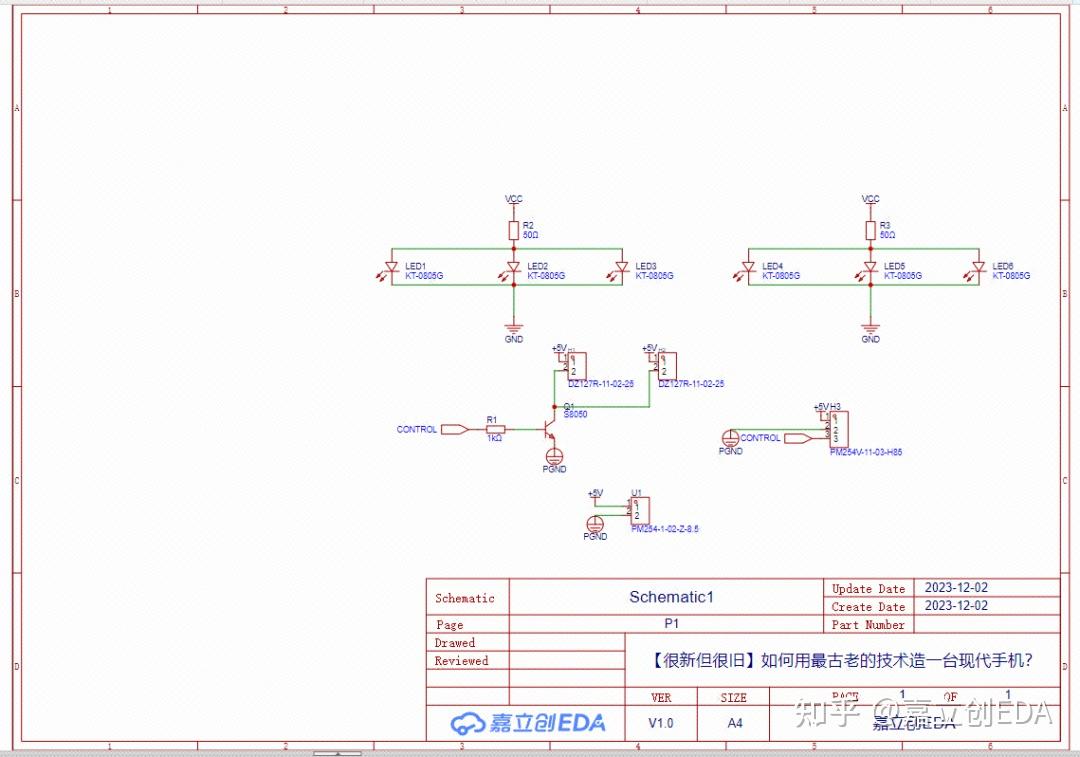Screen dimensions: 1080x757
Task: Select the LED5 diode symbol
Action: click(868, 269)
